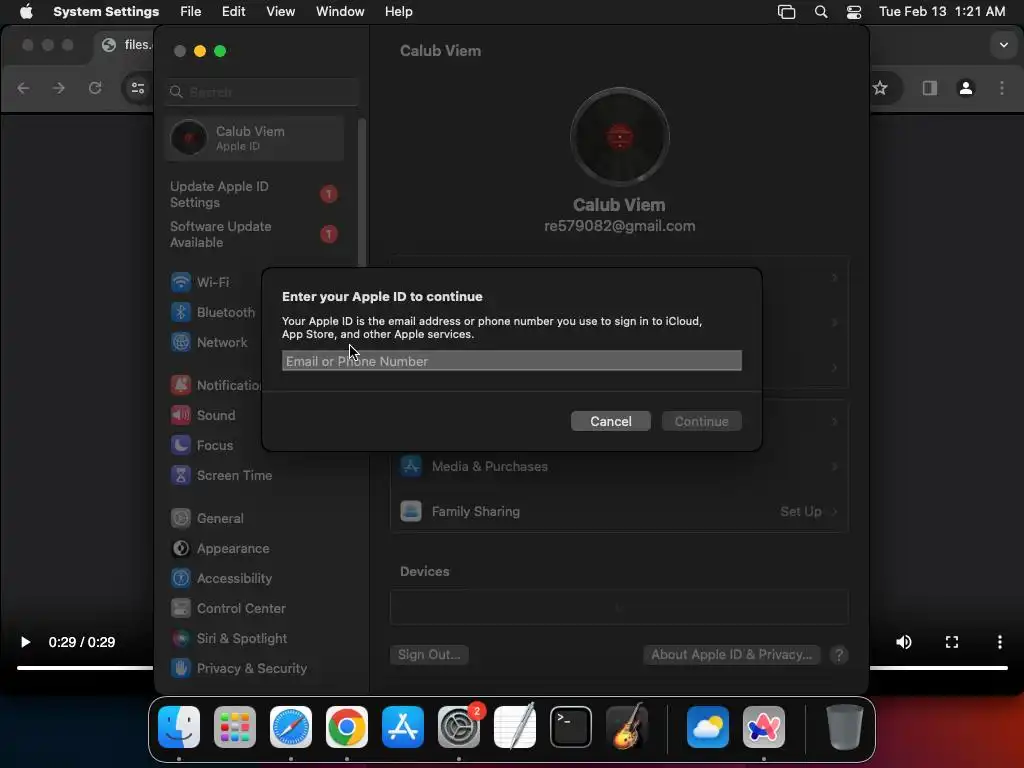Open About Apple ID & Privacy
Viewport: 1024px width, 768px height.
coord(731,654)
